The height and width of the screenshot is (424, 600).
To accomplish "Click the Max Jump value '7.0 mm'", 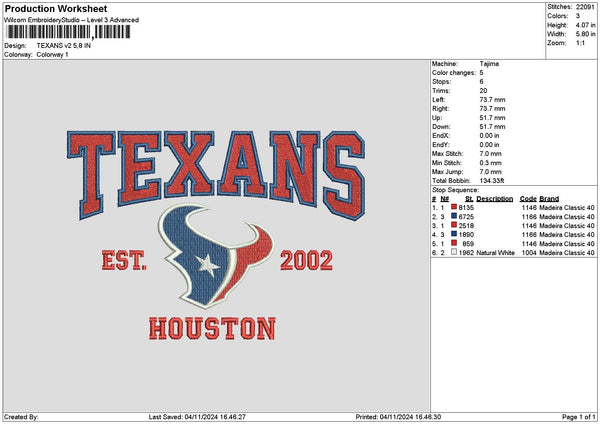I will (491, 172).
